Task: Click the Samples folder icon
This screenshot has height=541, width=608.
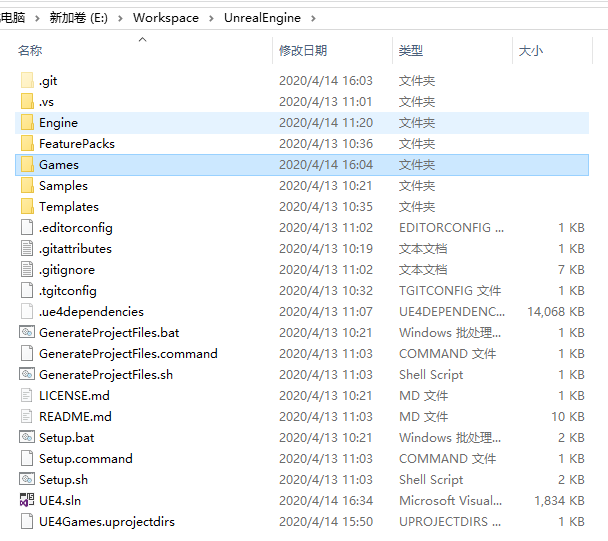Action: [27, 185]
